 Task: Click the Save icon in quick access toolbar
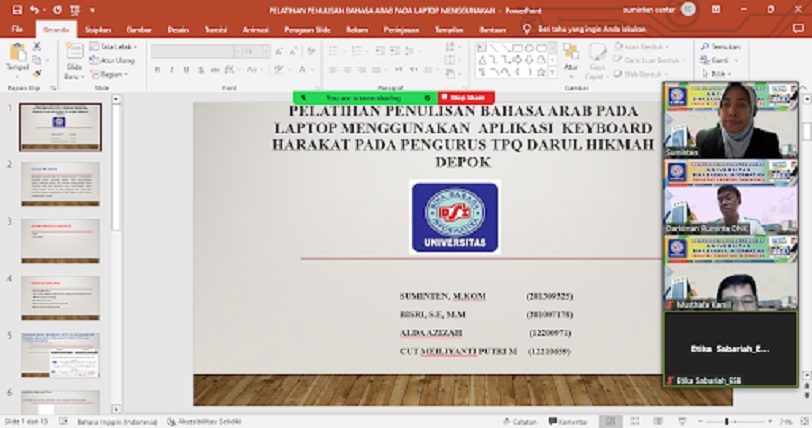tap(17, 10)
